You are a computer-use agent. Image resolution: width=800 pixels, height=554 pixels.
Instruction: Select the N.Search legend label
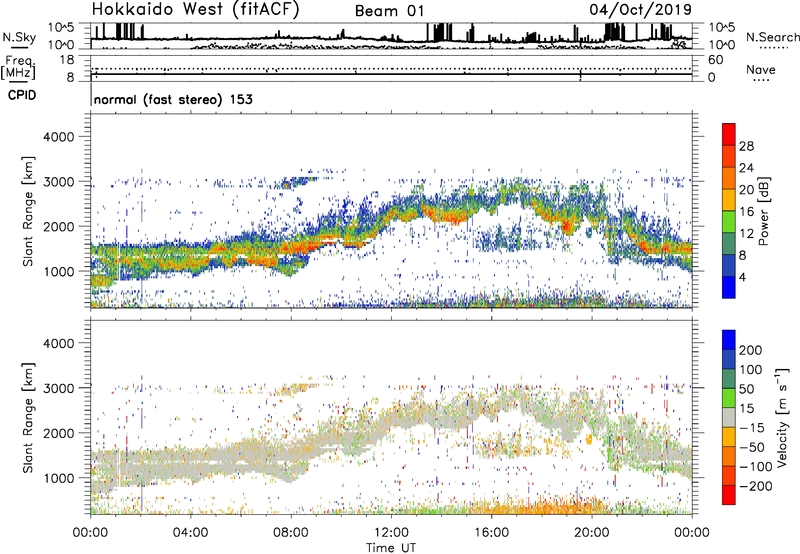[772, 37]
